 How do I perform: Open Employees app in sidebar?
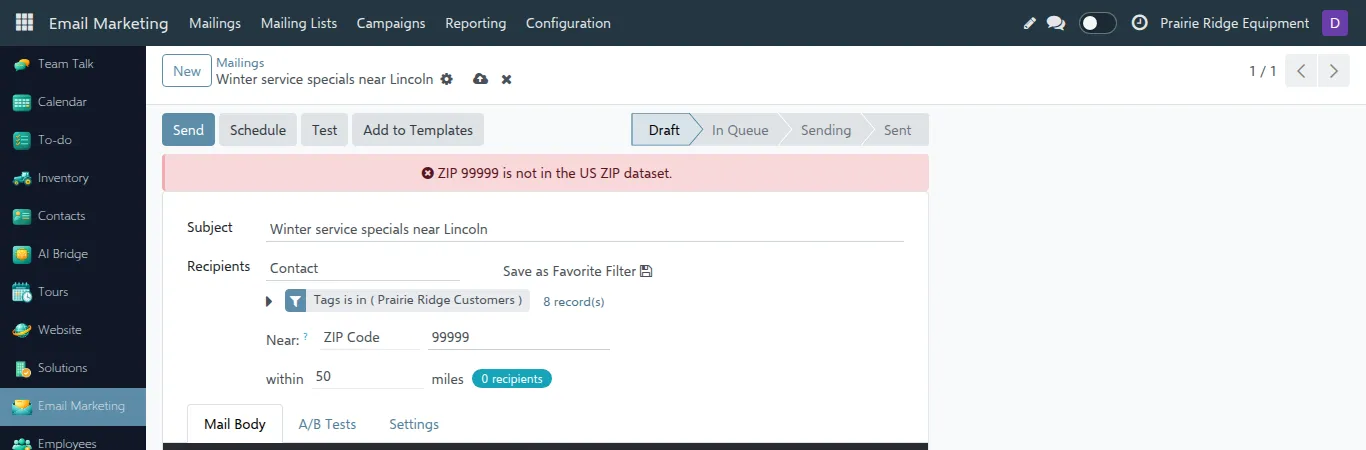point(73,440)
